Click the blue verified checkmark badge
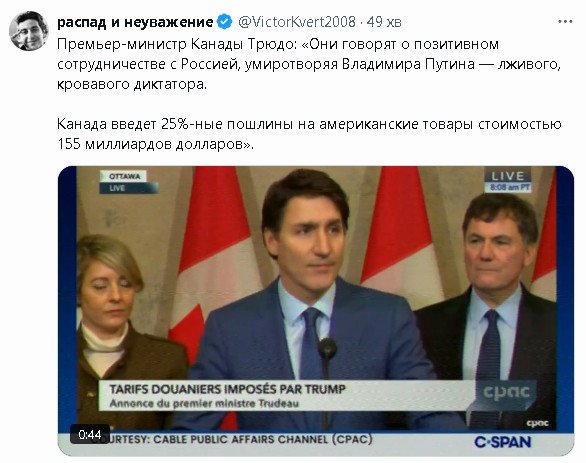586x463 pixels. (x=224, y=22)
